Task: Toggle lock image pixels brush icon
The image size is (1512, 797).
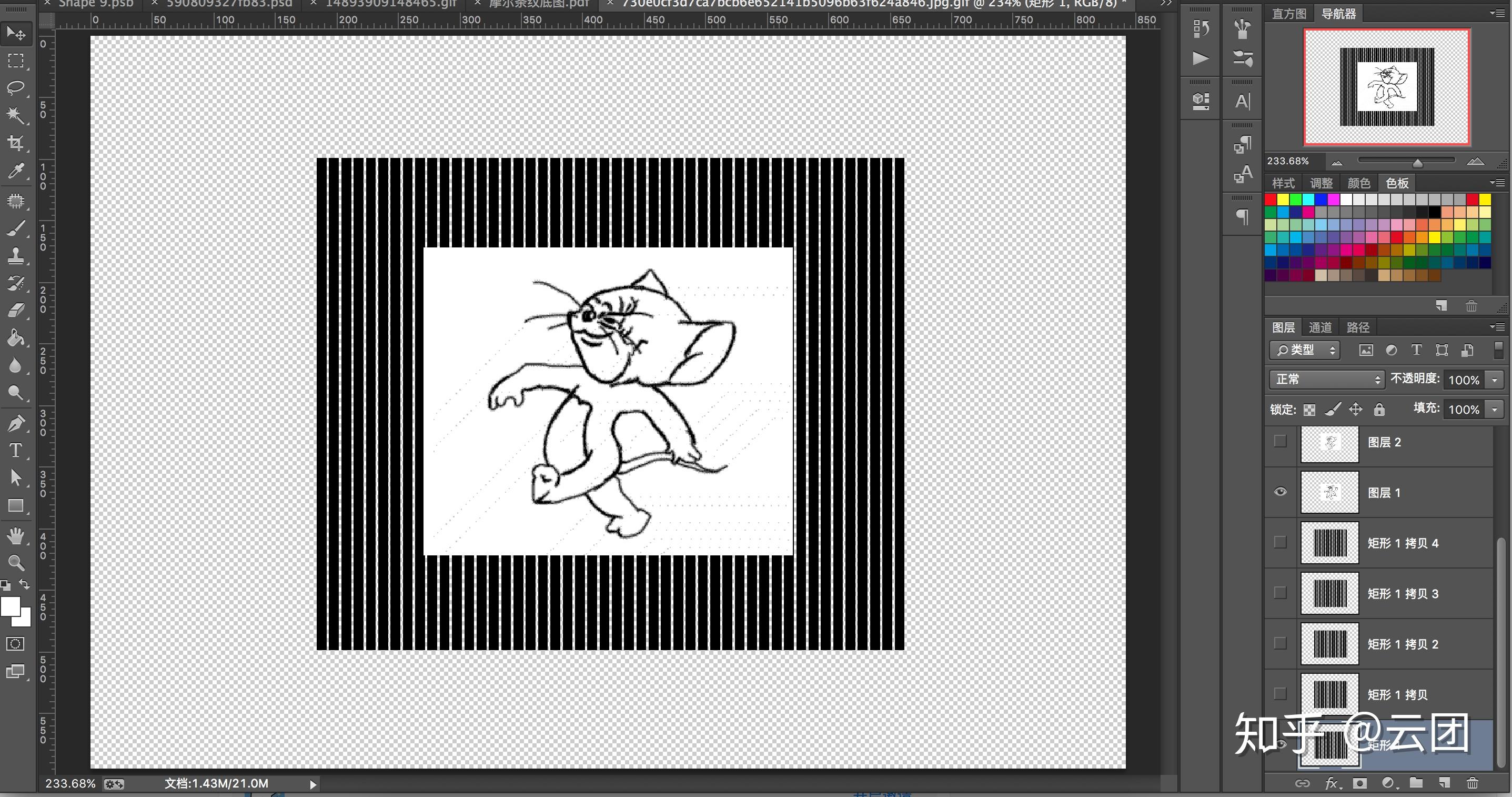Action: 1333,410
